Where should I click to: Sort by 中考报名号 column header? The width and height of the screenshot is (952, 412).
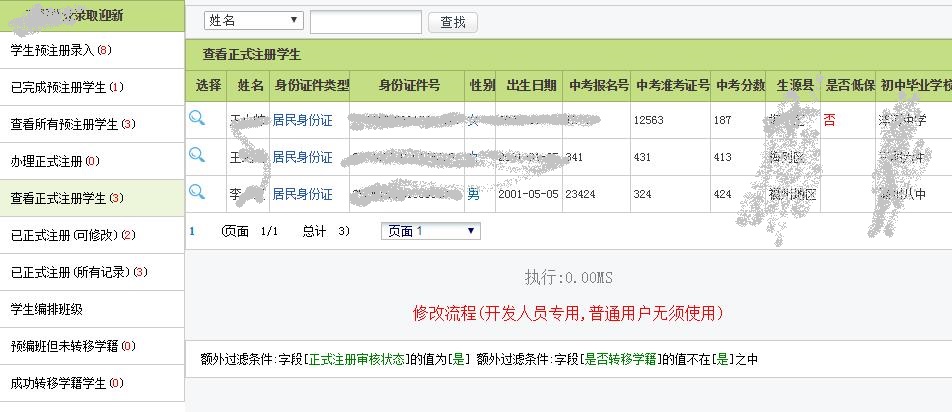pyautogui.click(x=599, y=86)
